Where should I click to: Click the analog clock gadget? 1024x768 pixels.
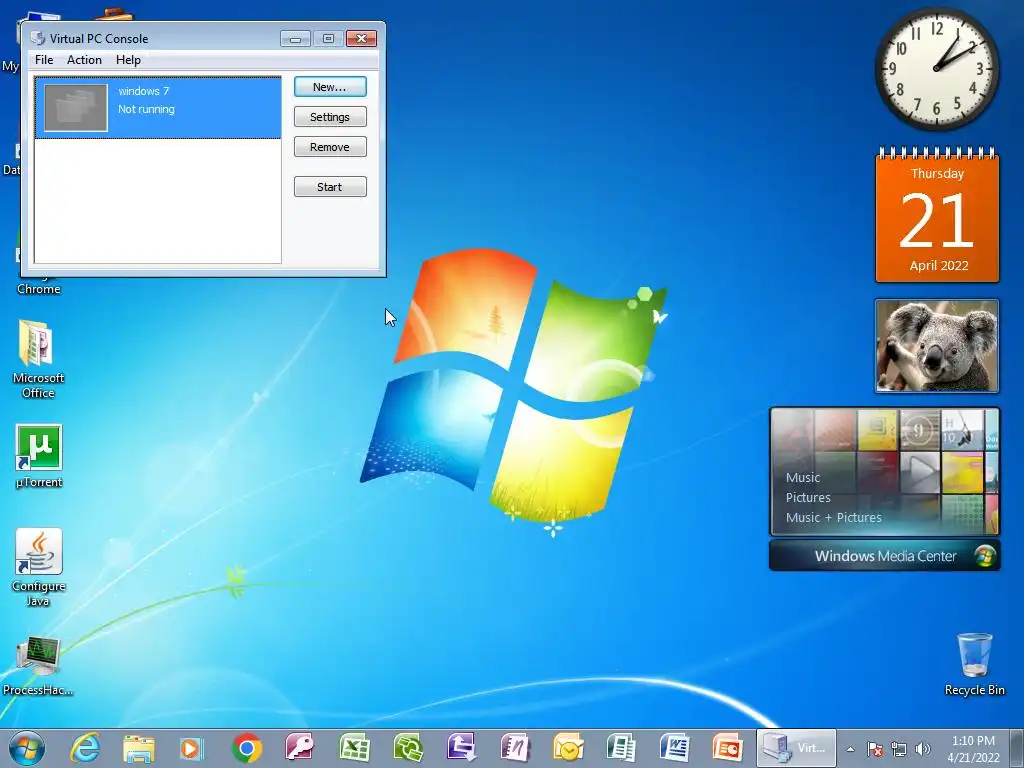(936, 69)
